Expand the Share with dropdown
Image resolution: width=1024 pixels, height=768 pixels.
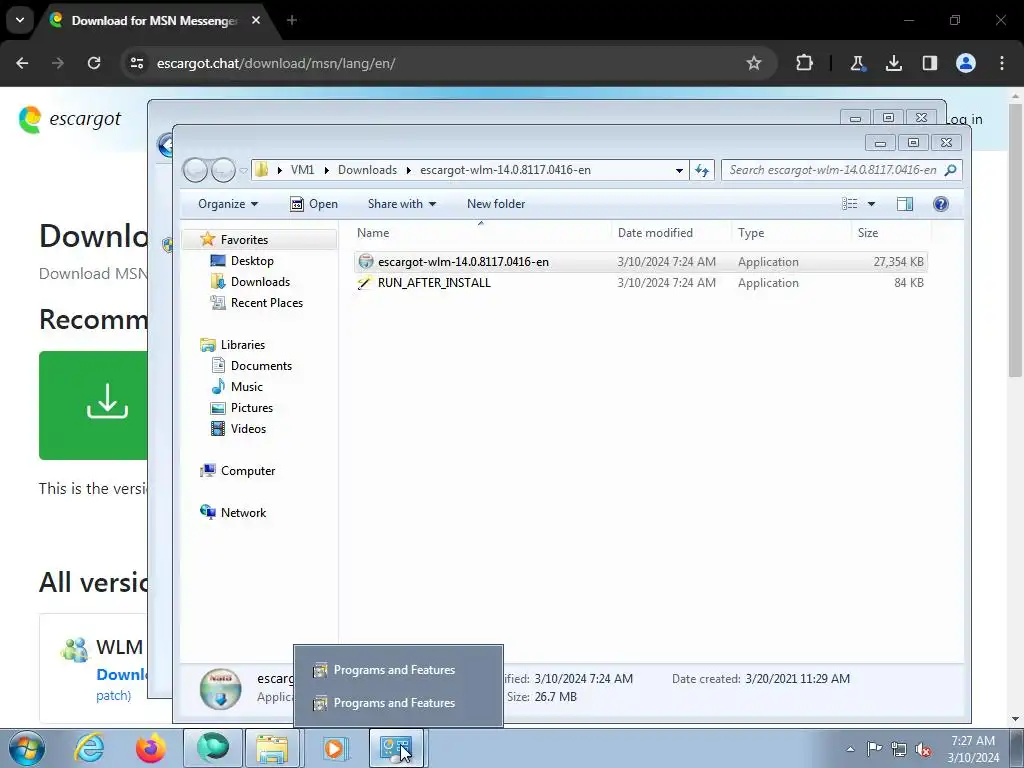[x=402, y=204]
